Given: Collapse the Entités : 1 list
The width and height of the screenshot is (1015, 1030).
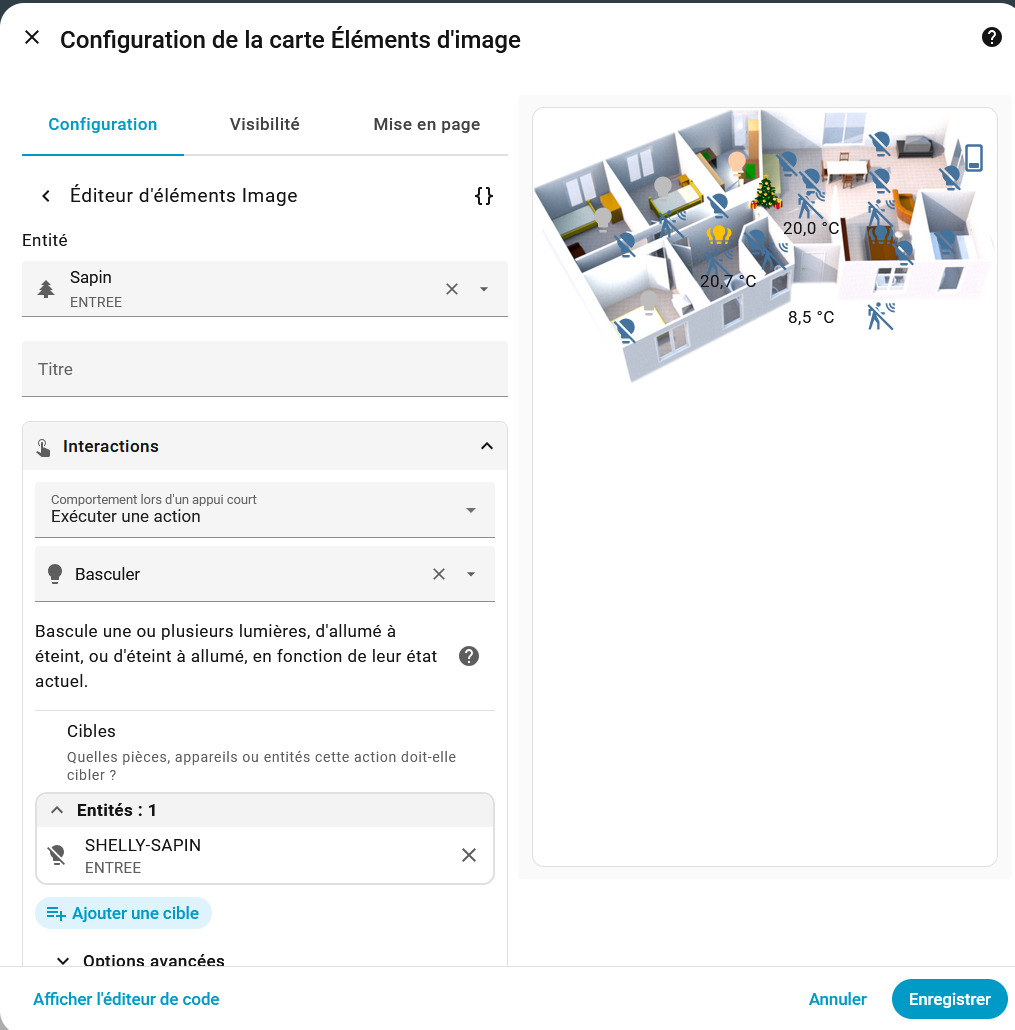Looking at the screenshot, I should pyautogui.click(x=57, y=810).
